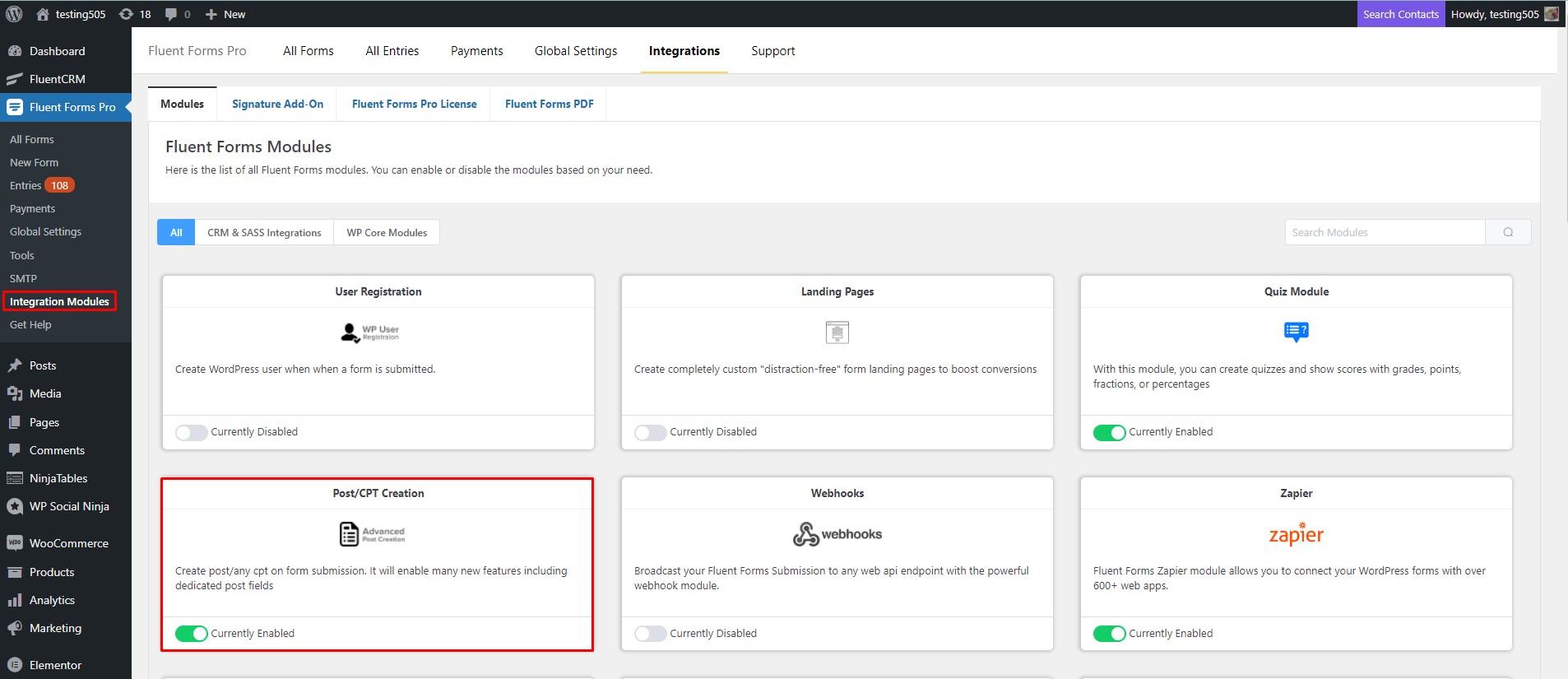Click the Fluent Forms Pro sidebar icon
Viewport: 1568px width, 679px height.
15,107
